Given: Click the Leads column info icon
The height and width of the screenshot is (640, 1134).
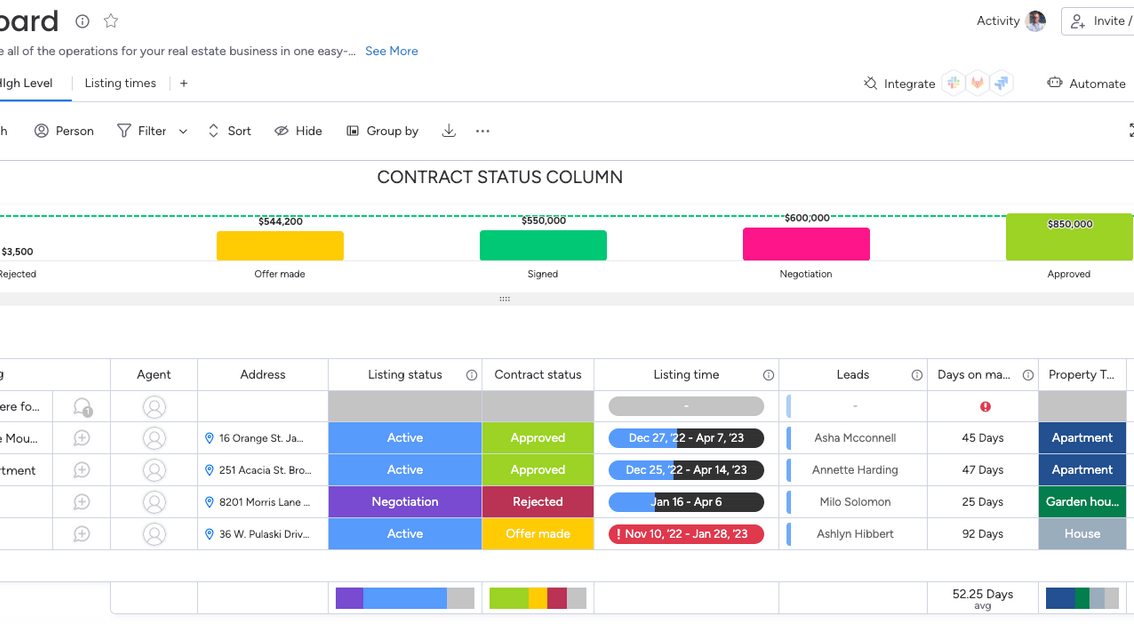Looking at the screenshot, I should [x=916, y=375].
